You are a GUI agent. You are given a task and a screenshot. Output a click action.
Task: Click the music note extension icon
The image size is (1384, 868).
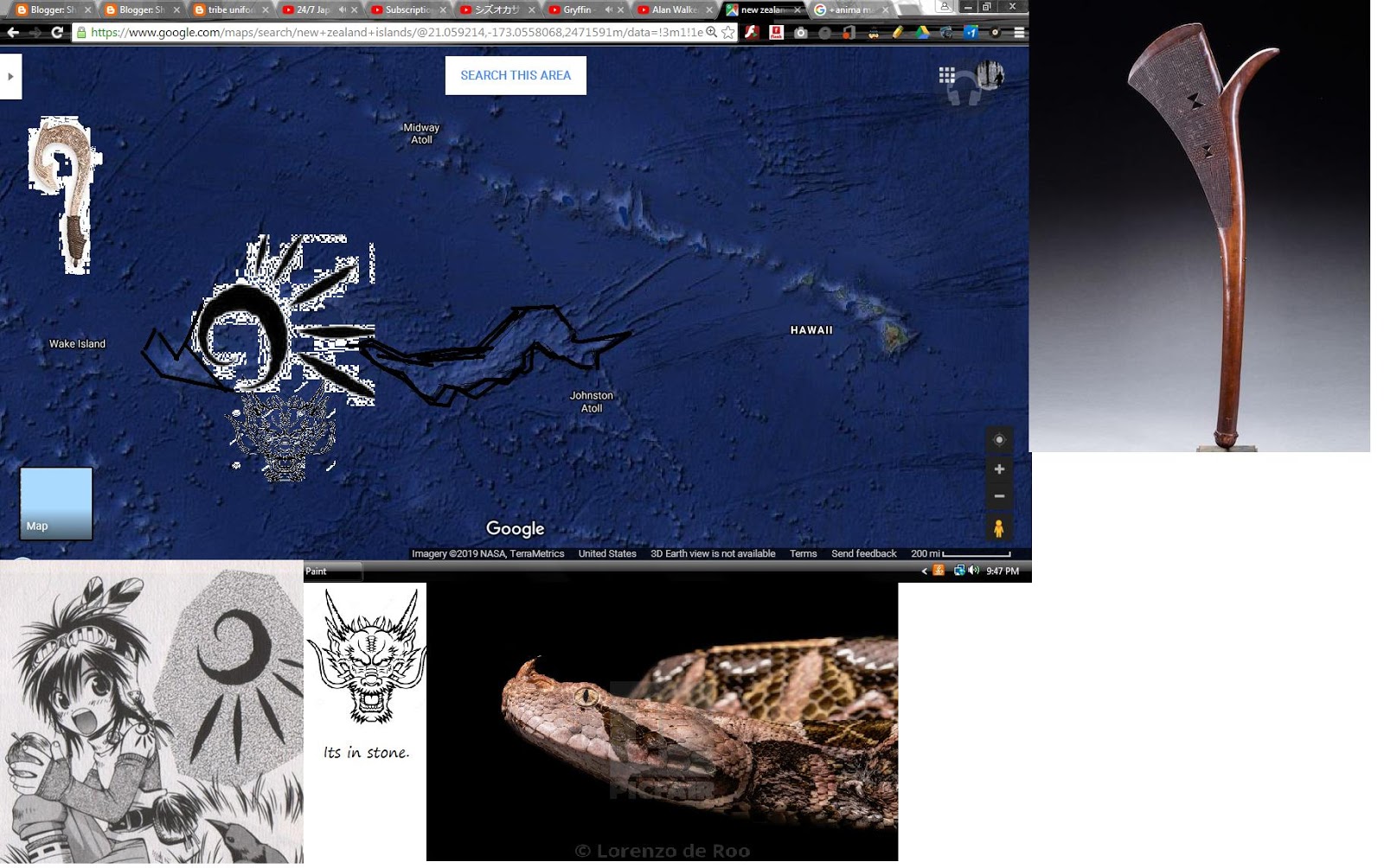click(x=849, y=32)
